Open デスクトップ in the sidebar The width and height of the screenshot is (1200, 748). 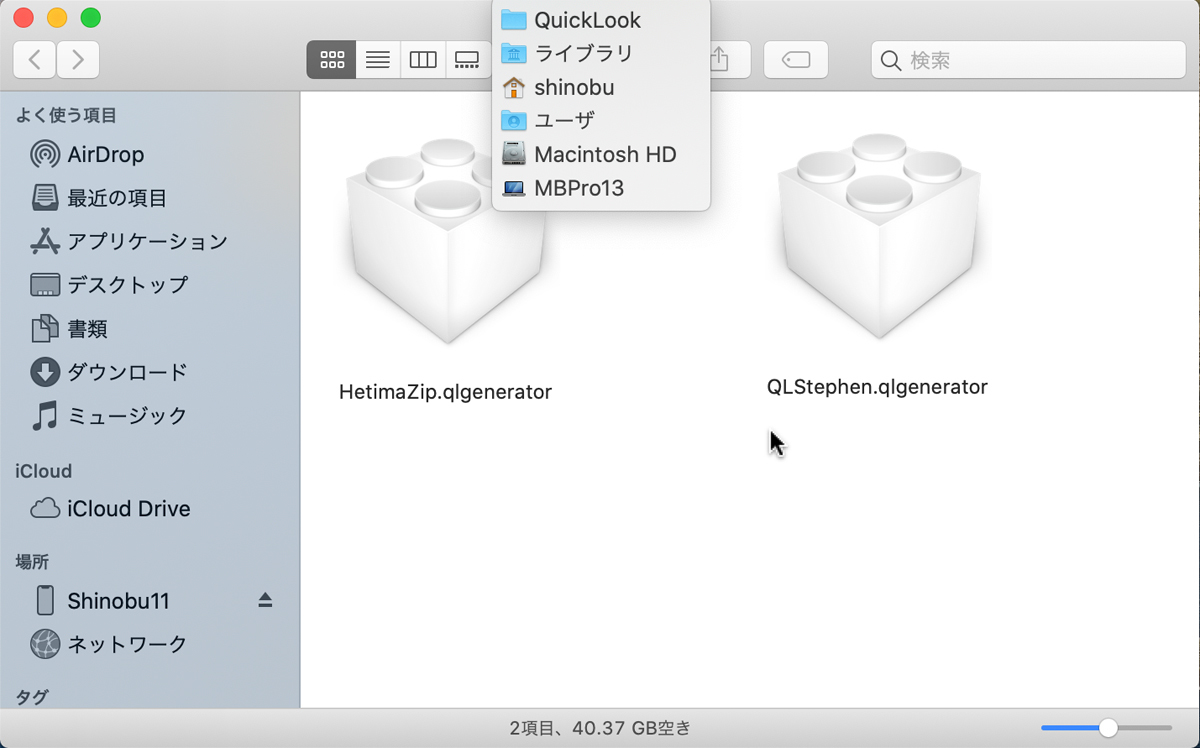click(150, 285)
